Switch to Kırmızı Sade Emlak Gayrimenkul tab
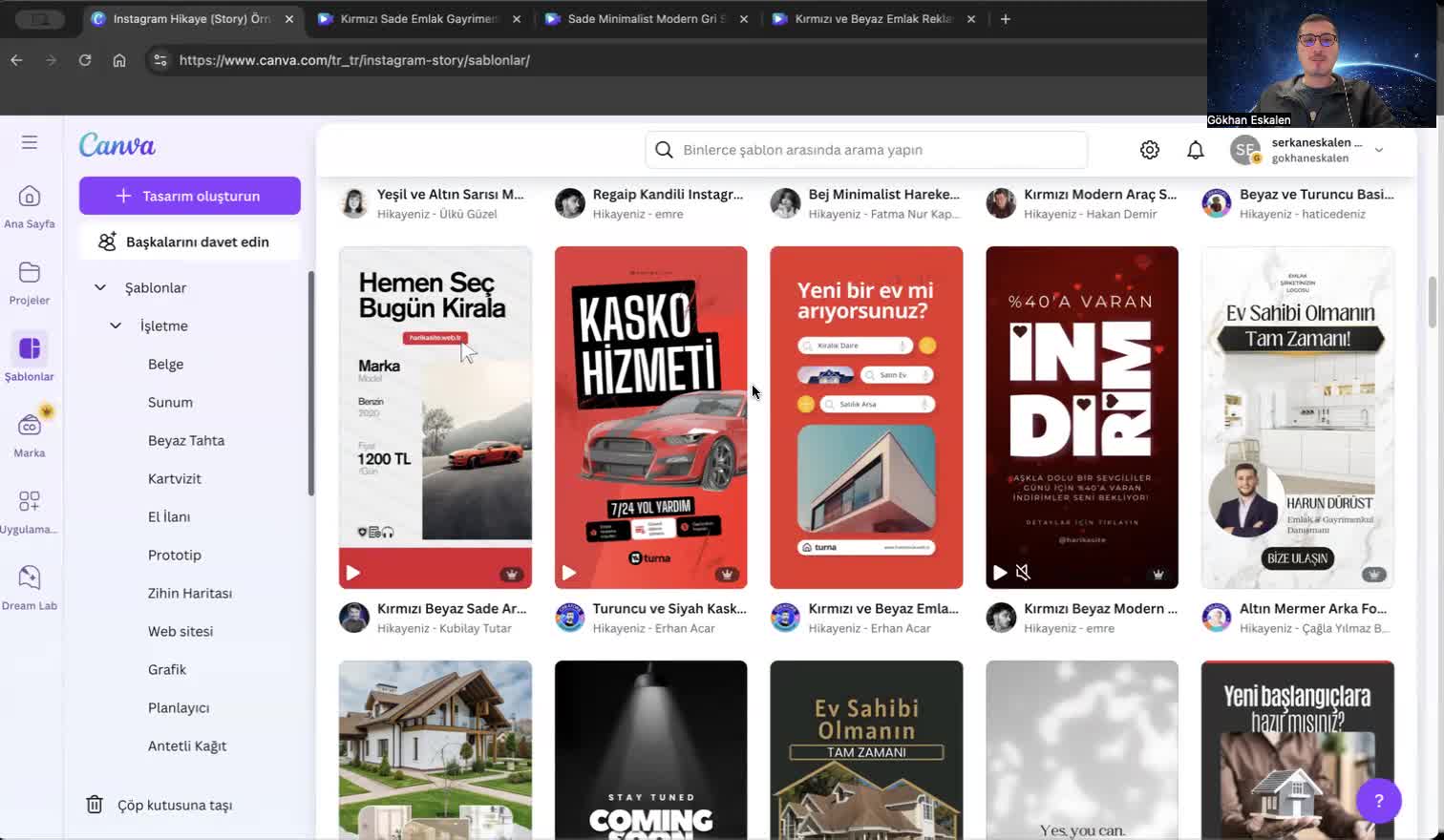1444x840 pixels. 420,19
